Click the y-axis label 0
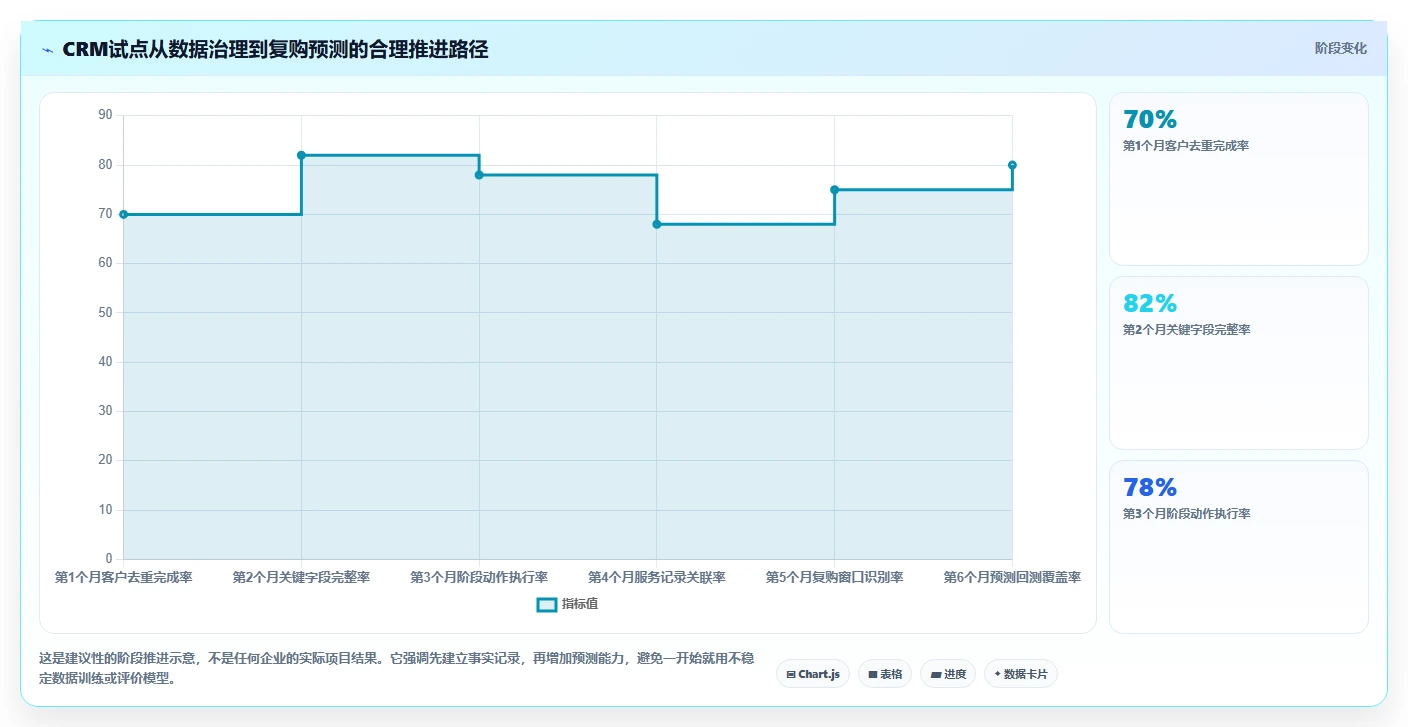Viewport: 1408px width, 727px height. click(109, 559)
